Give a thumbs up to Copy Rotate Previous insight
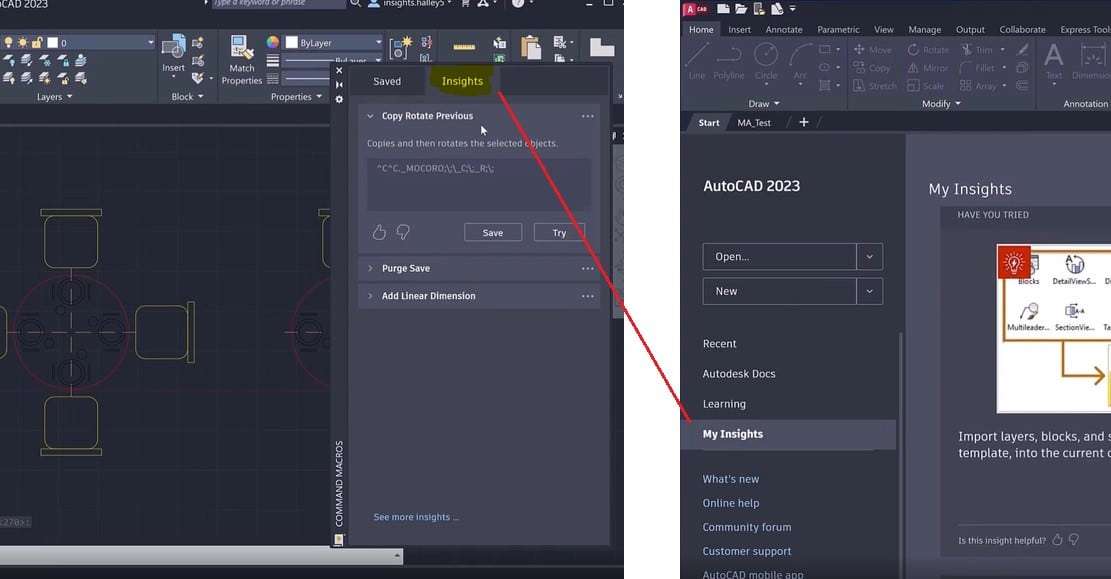This screenshot has width=1111, height=579. click(379, 231)
